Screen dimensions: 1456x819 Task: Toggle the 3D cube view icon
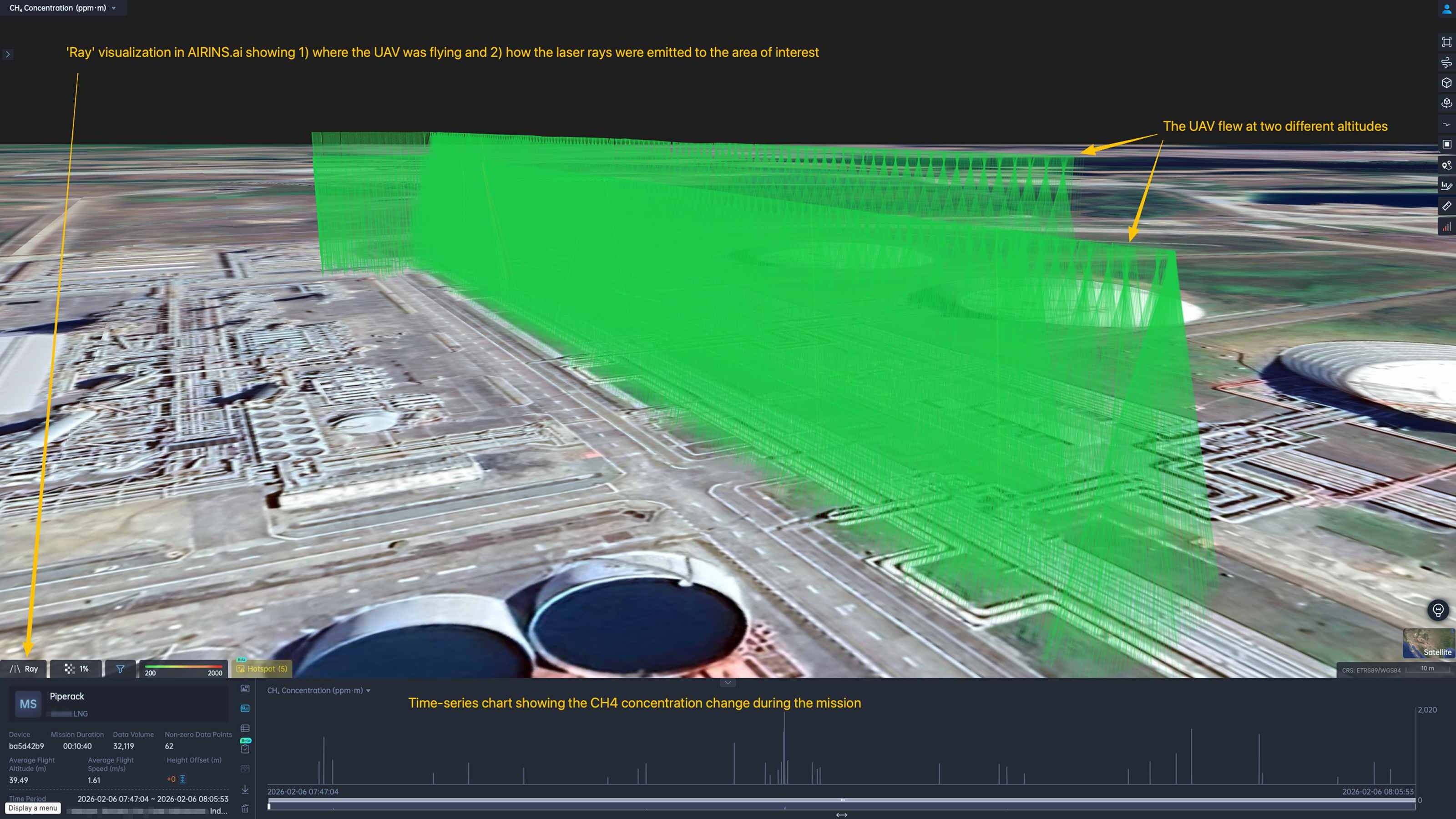[1446, 83]
